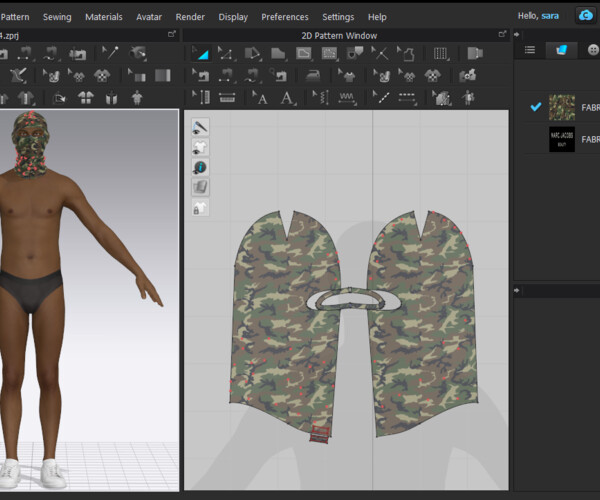Open the Pleats fold tool
This screenshot has height=500, width=600.
point(440,54)
